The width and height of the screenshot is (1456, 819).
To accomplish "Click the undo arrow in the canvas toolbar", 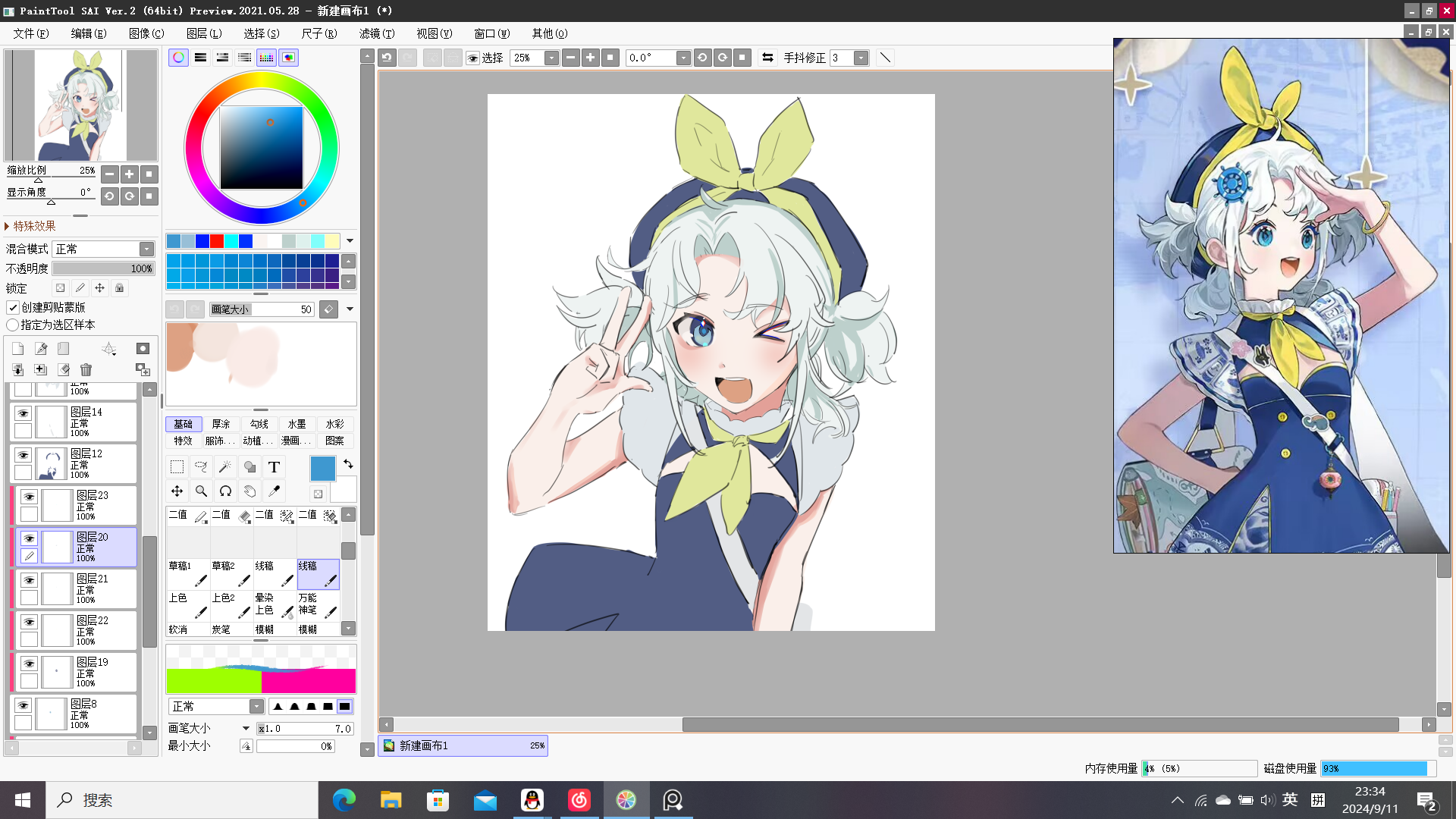I will (387, 58).
